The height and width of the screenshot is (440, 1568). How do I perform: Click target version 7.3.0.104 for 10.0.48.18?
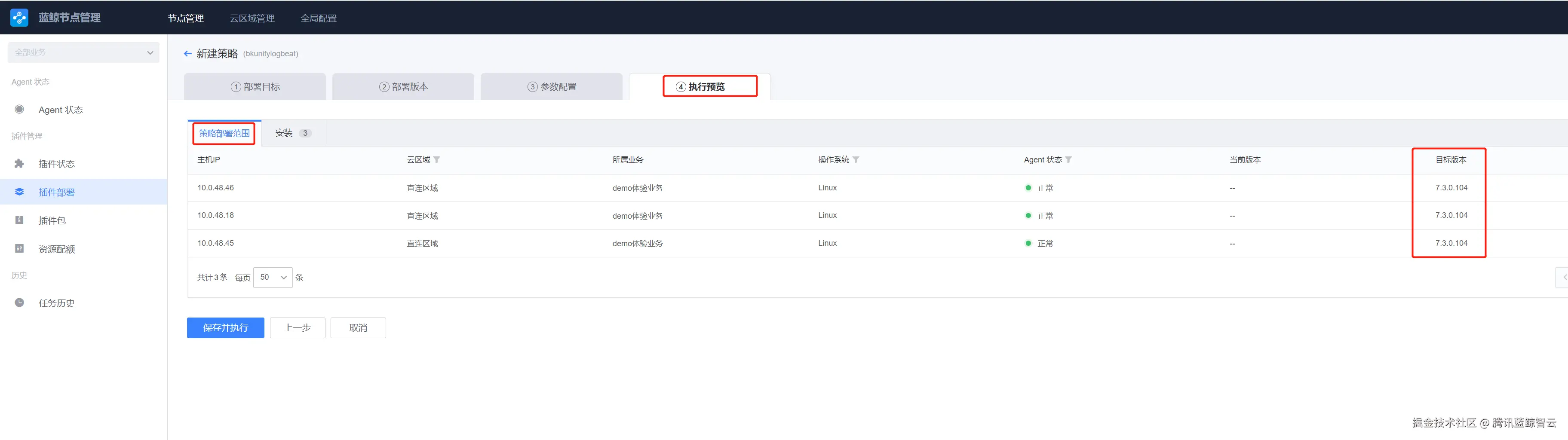[x=1451, y=215]
